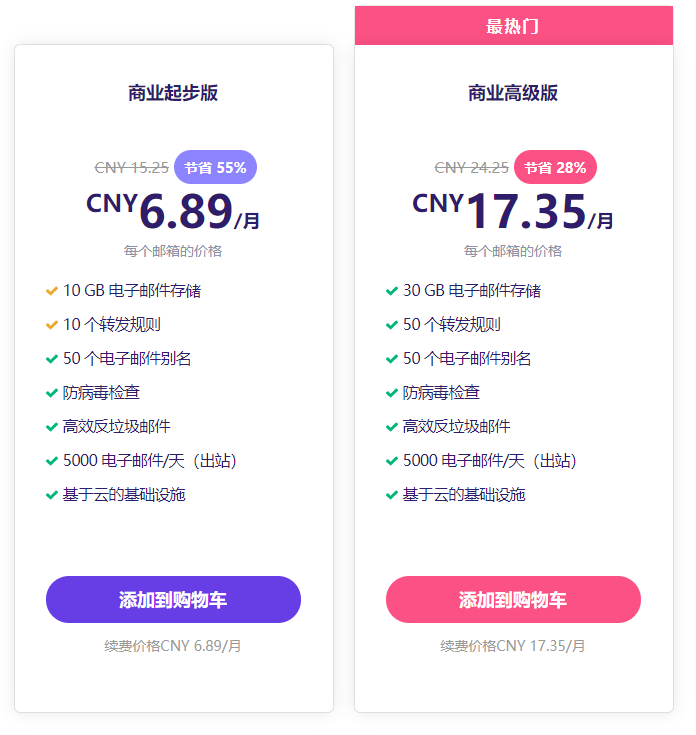This screenshot has width=696, height=735.
Task: Select the 商业起步版 plan title
Action: [173, 93]
